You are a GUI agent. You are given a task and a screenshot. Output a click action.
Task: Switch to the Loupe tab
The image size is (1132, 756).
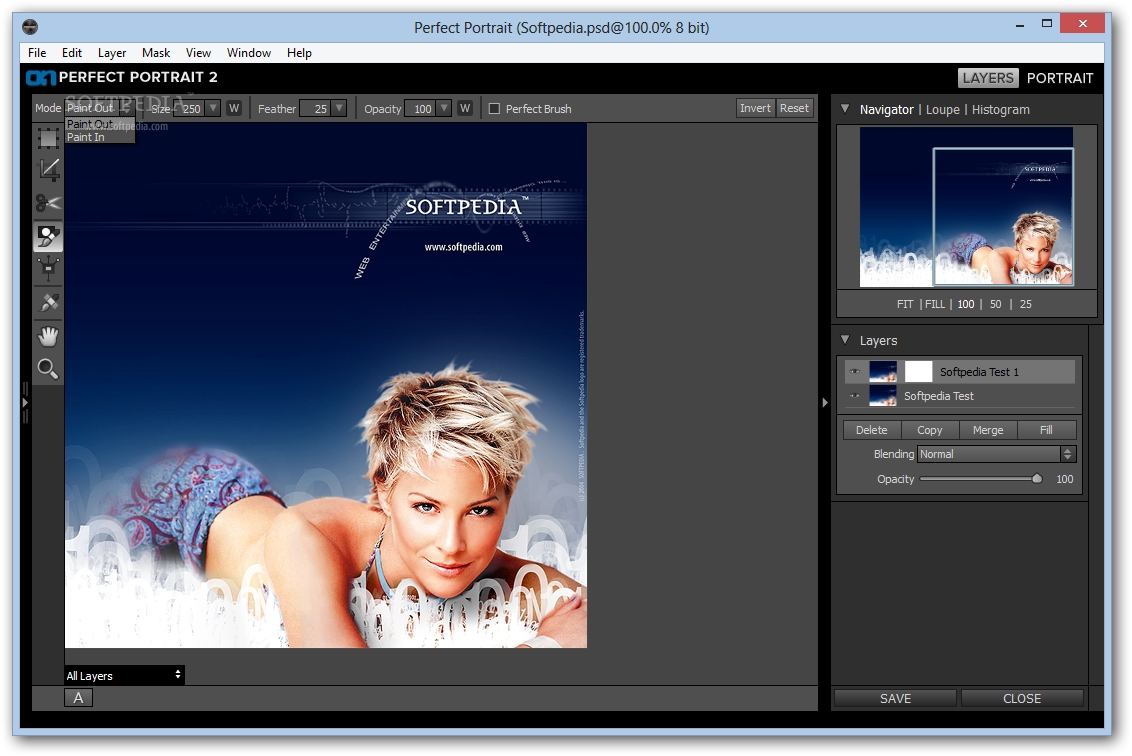coord(943,110)
